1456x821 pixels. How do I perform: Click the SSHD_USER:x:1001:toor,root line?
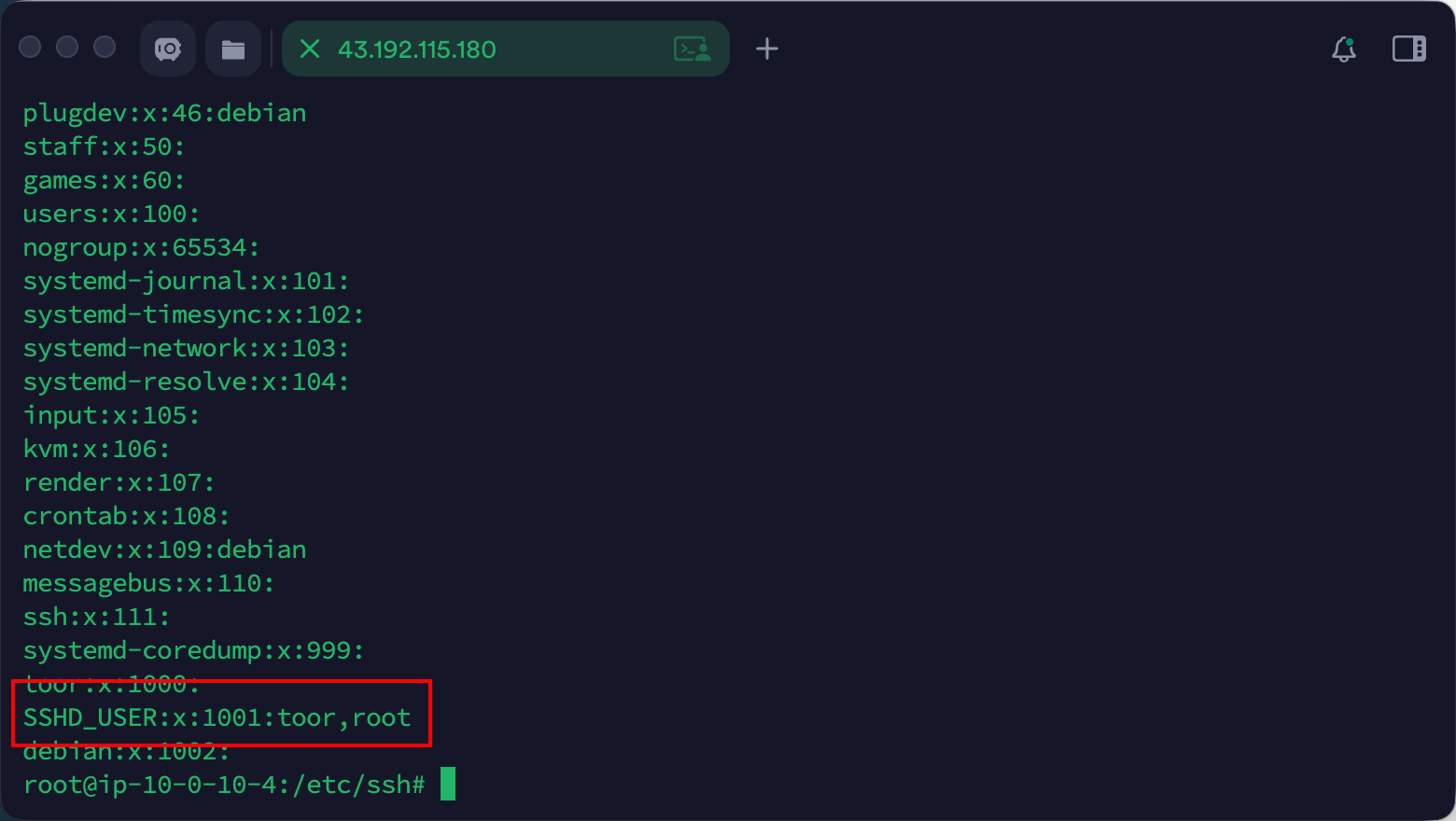click(x=217, y=717)
